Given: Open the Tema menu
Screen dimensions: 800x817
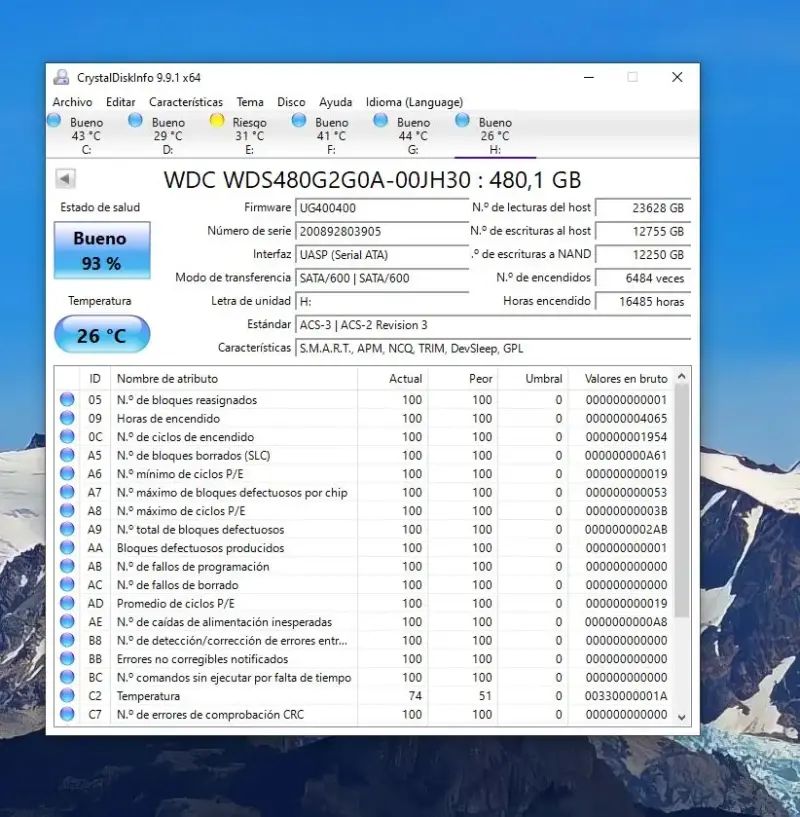Looking at the screenshot, I should coord(250,102).
